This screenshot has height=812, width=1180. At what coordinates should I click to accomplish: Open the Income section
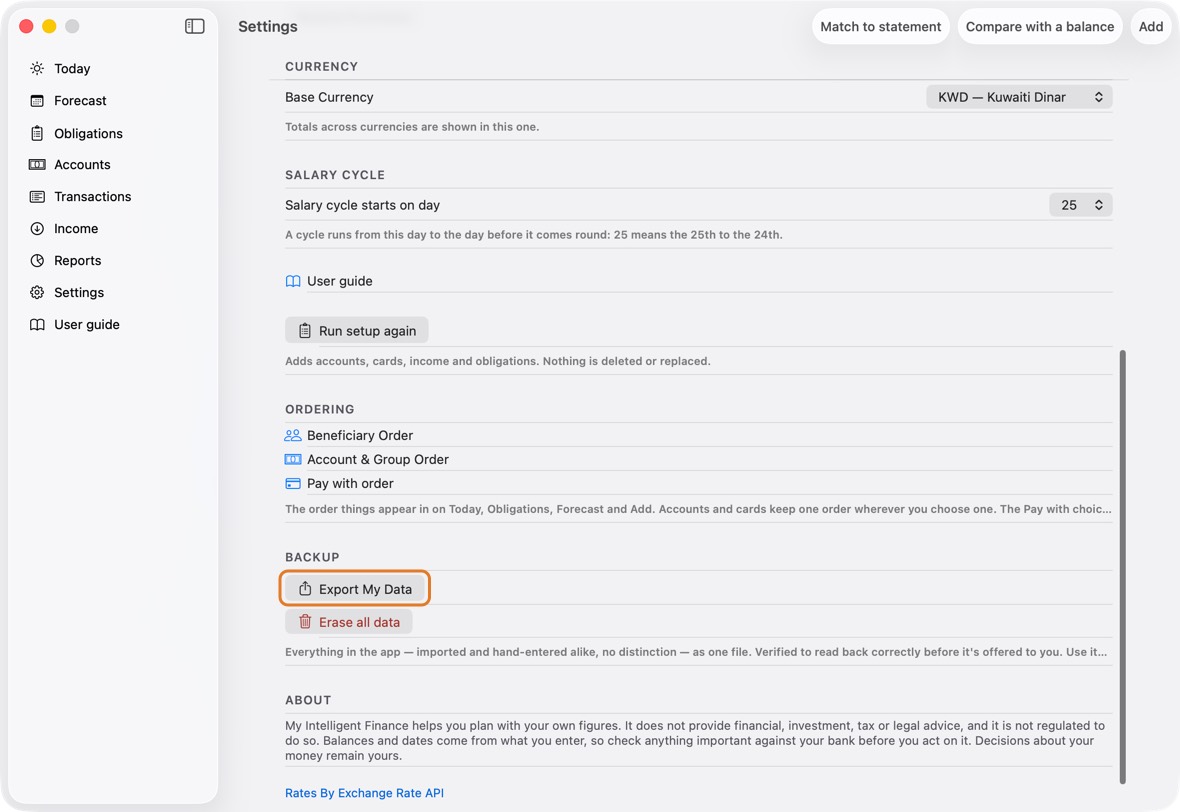coord(76,229)
